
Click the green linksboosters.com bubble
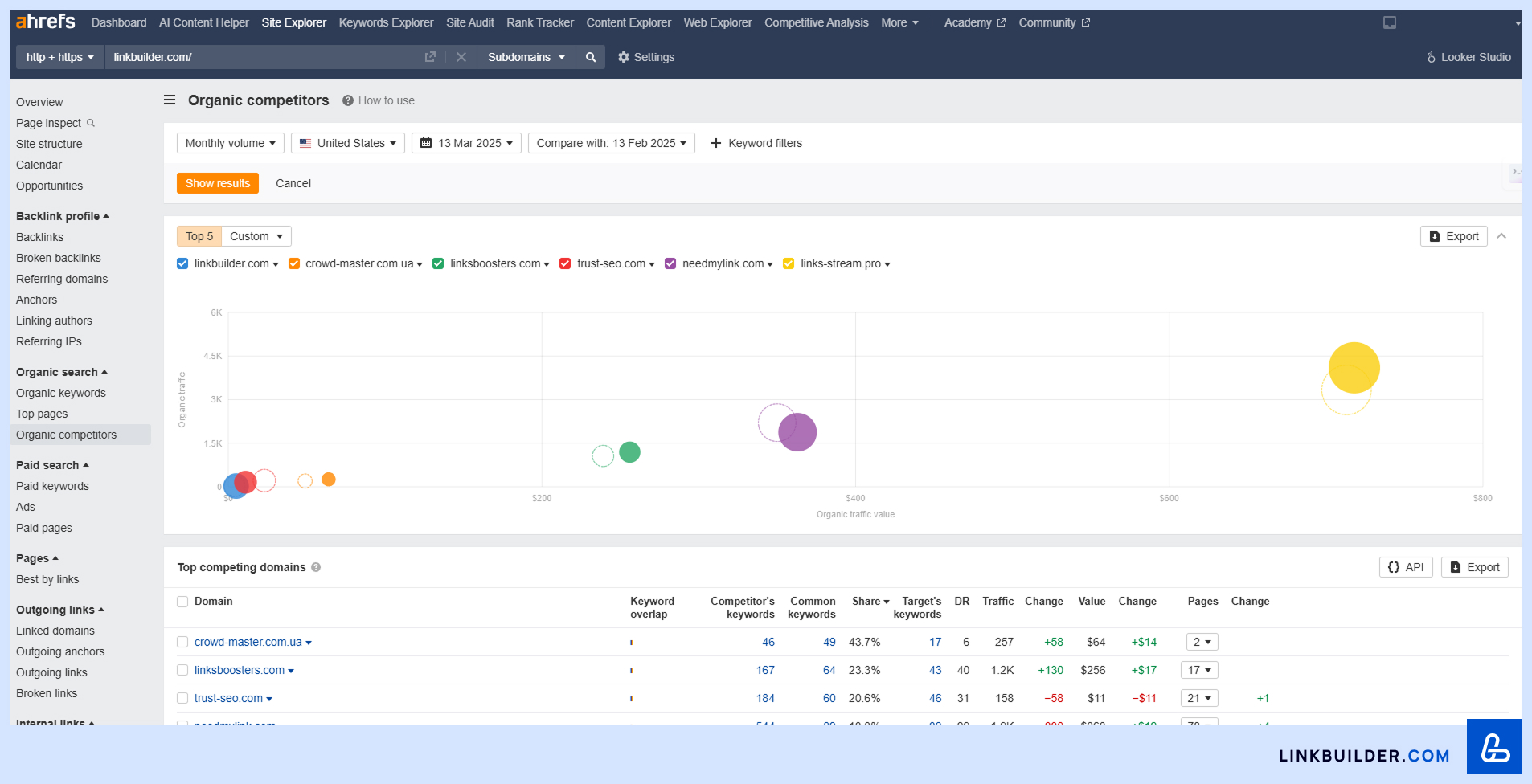[630, 452]
